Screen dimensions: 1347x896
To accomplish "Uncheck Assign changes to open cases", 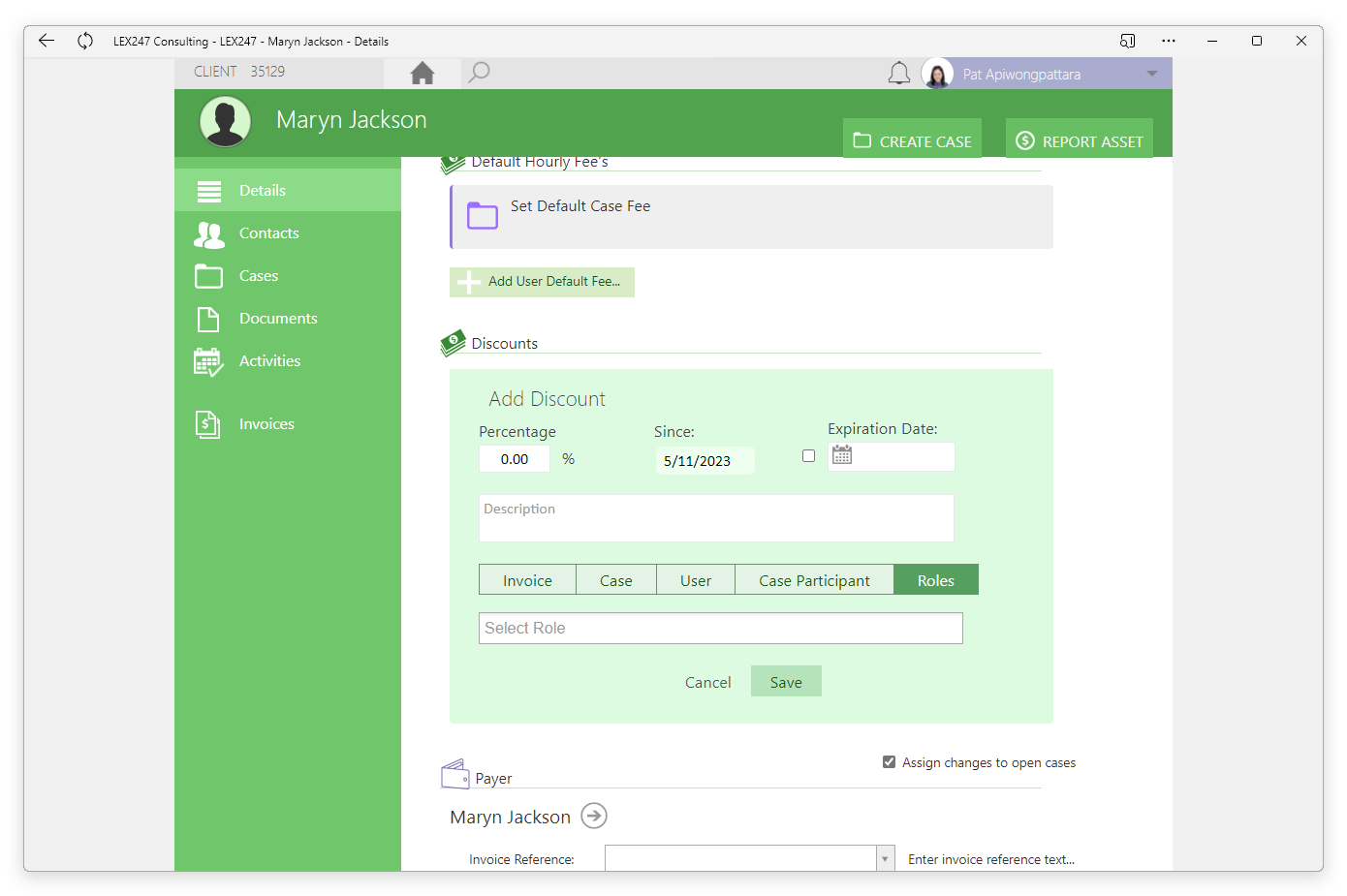I will point(889,762).
